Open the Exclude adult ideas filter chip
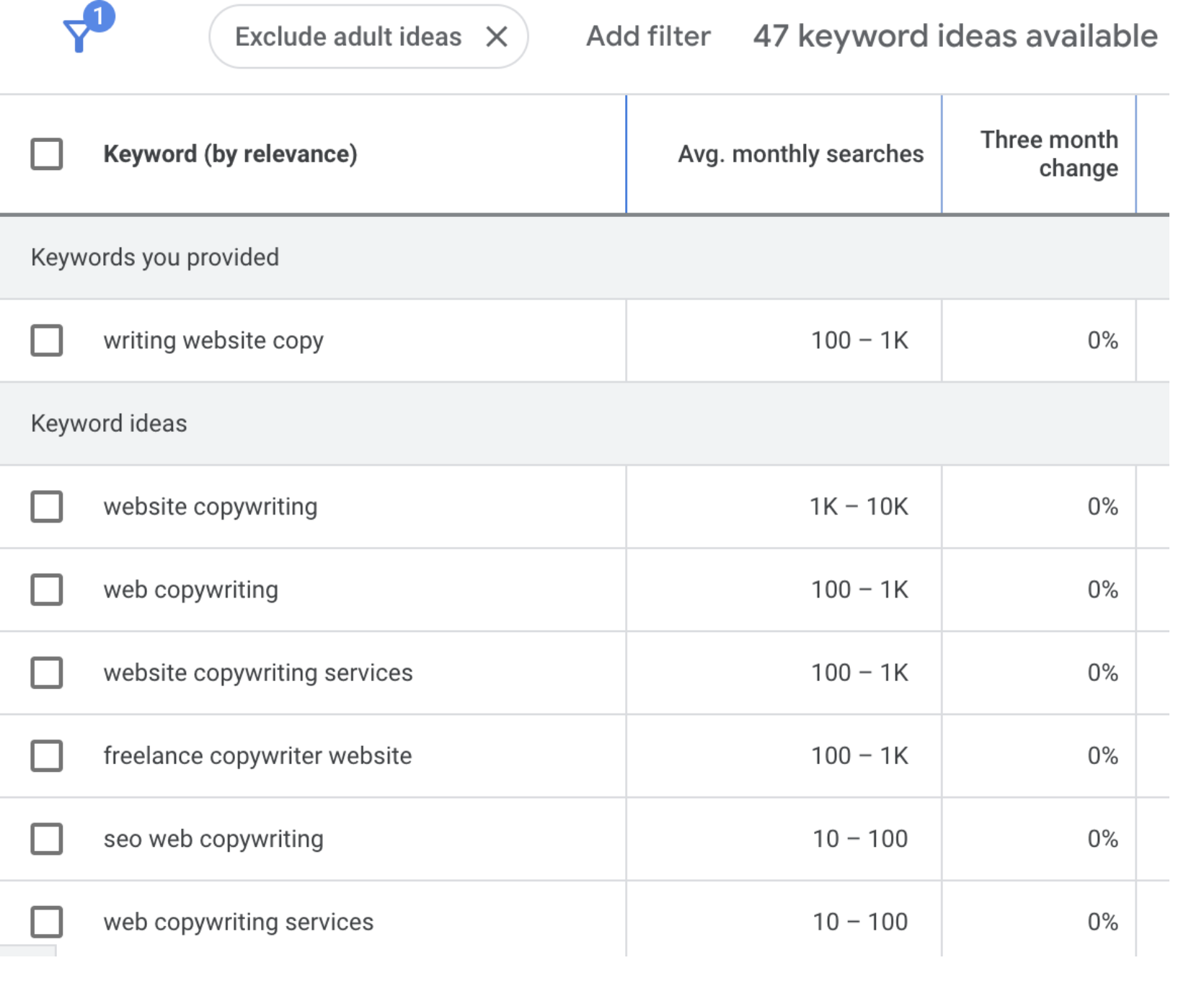The image size is (1204, 986). tap(348, 37)
